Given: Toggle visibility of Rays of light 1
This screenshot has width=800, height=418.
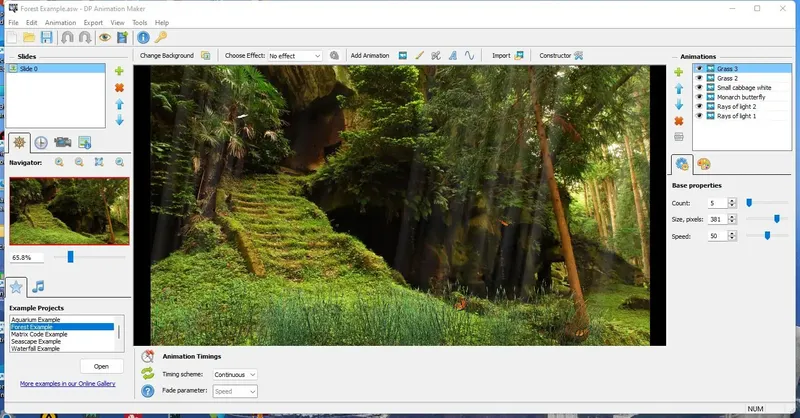Looking at the screenshot, I should pyautogui.click(x=699, y=116).
